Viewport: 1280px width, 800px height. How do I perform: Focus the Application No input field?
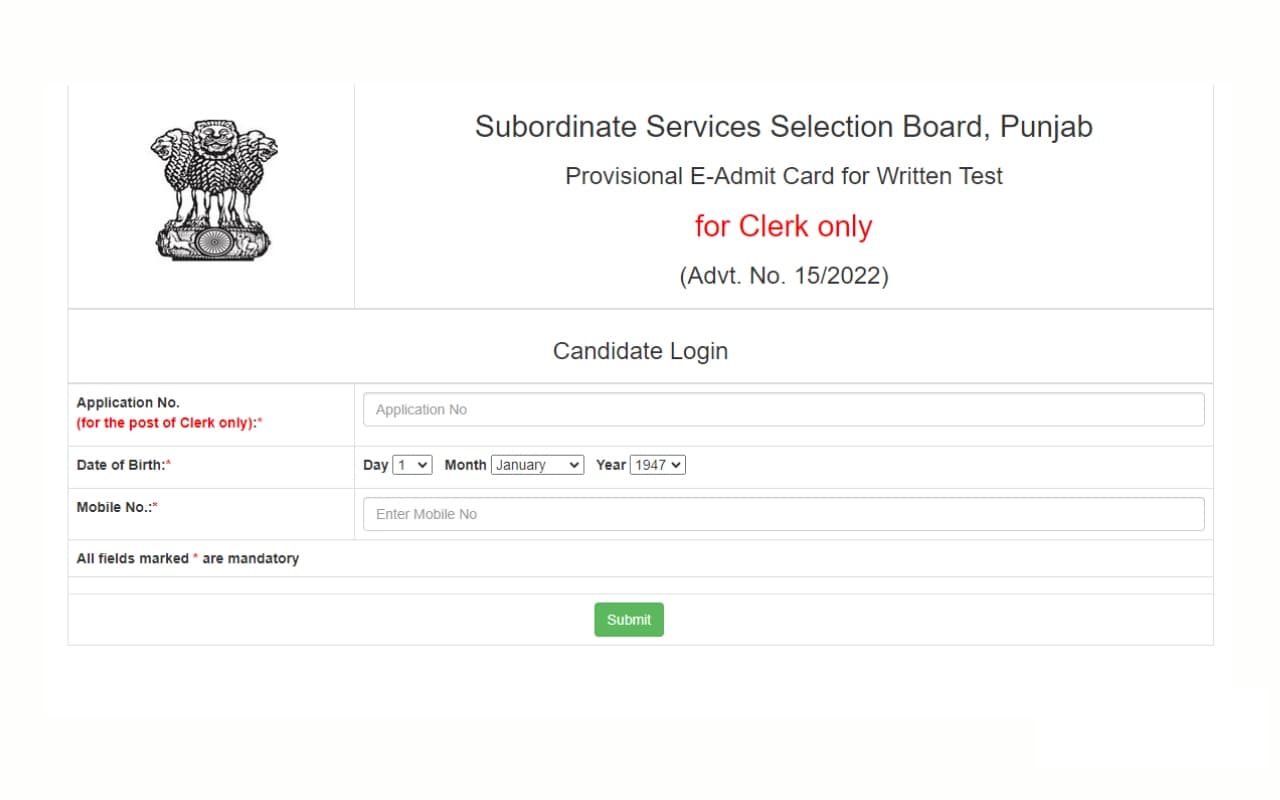pos(783,410)
